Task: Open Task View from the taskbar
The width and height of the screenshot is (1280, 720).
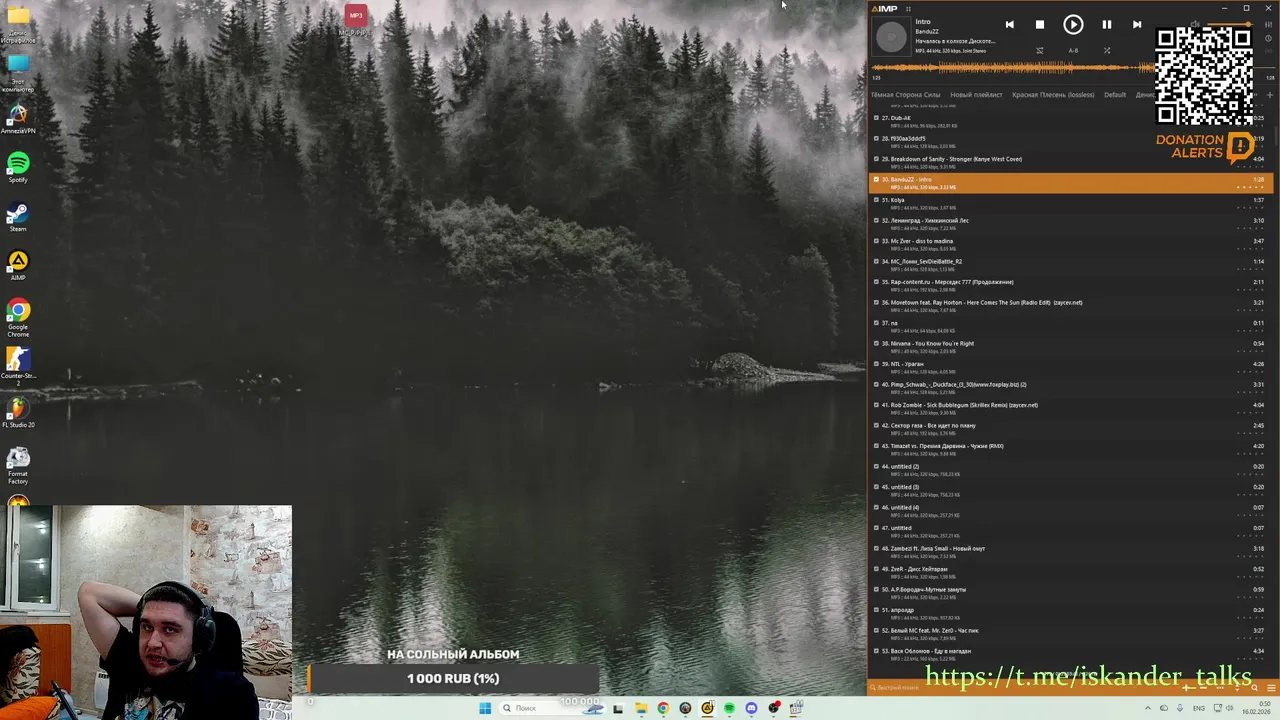Action: pyautogui.click(x=618, y=708)
